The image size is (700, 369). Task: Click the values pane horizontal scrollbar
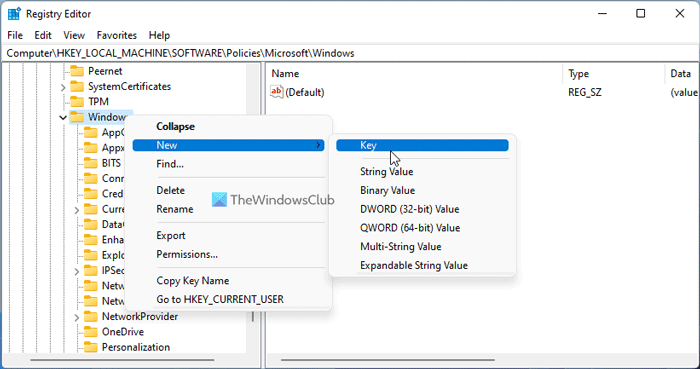pyautogui.click(x=388, y=360)
